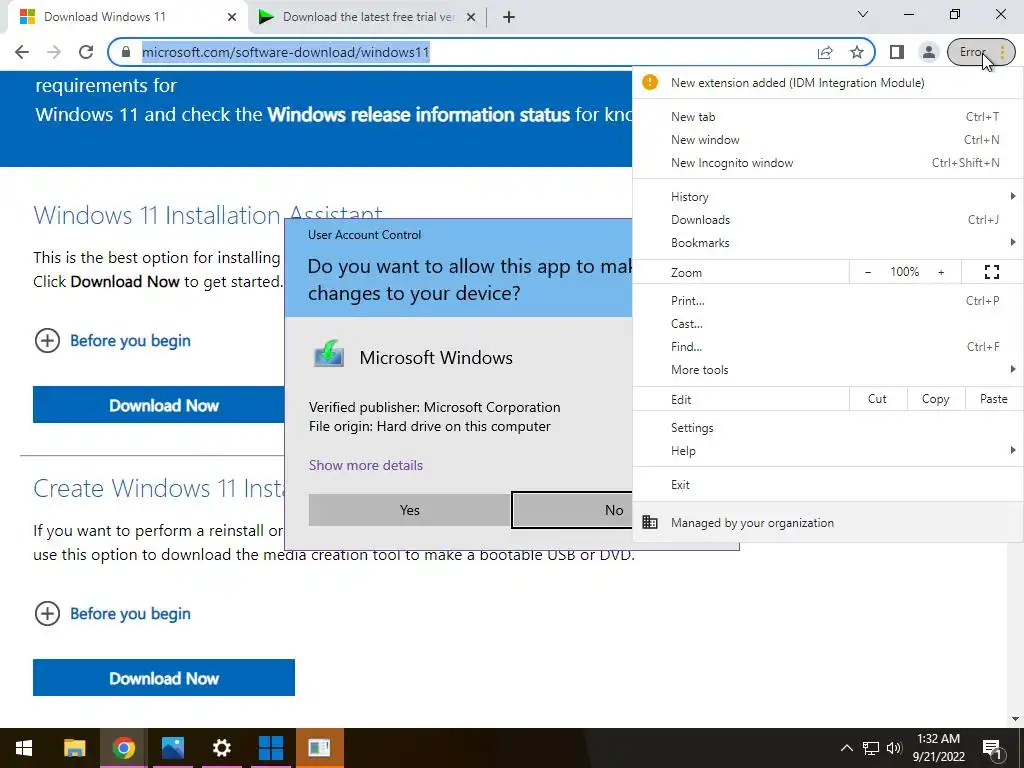Image resolution: width=1024 pixels, height=768 pixels.
Task: Download Now for installation media
Action: [164, 678]
